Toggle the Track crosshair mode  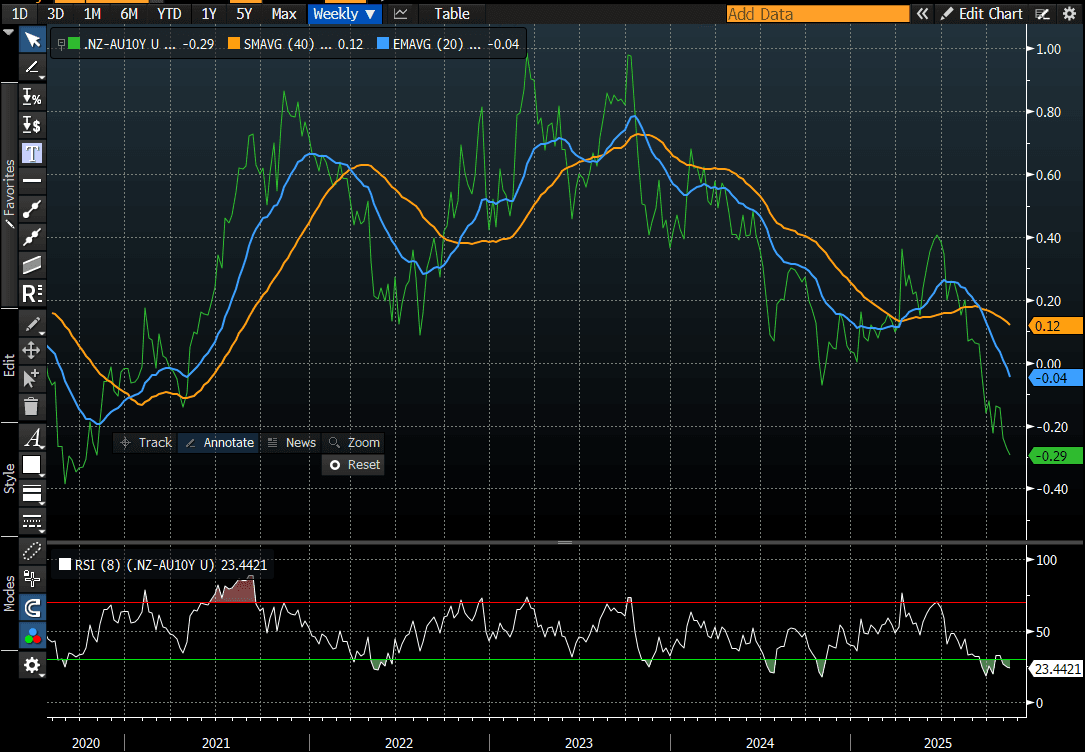(x=146, y=443)
